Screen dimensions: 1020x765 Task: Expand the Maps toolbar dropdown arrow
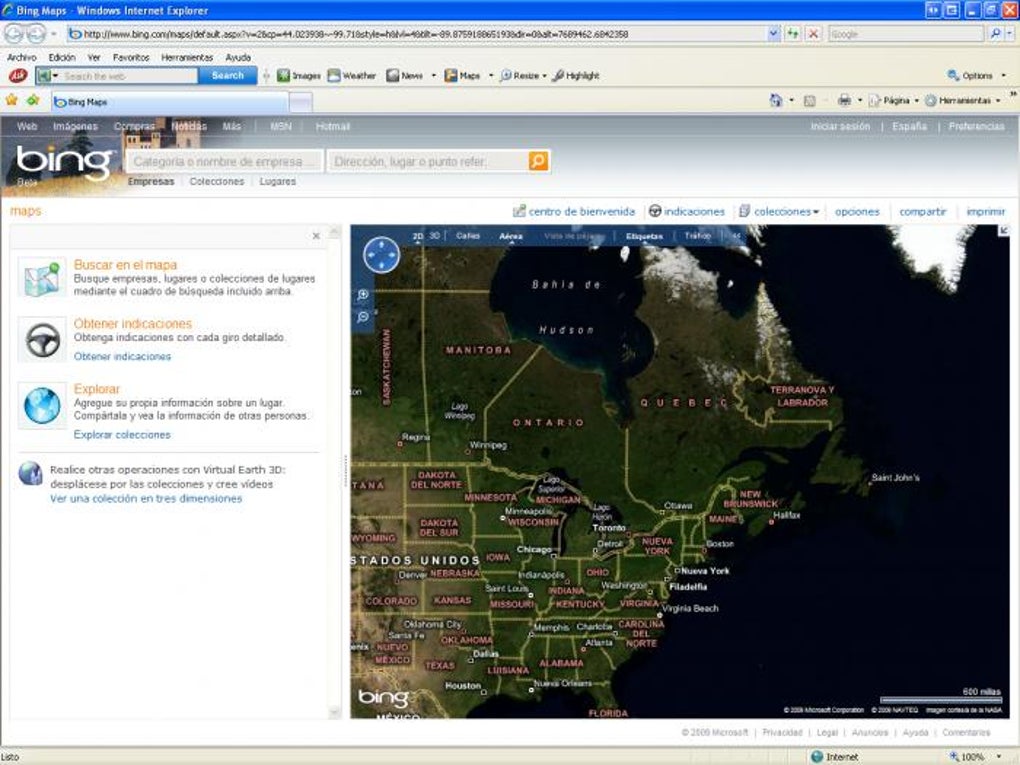coord(491,76)
